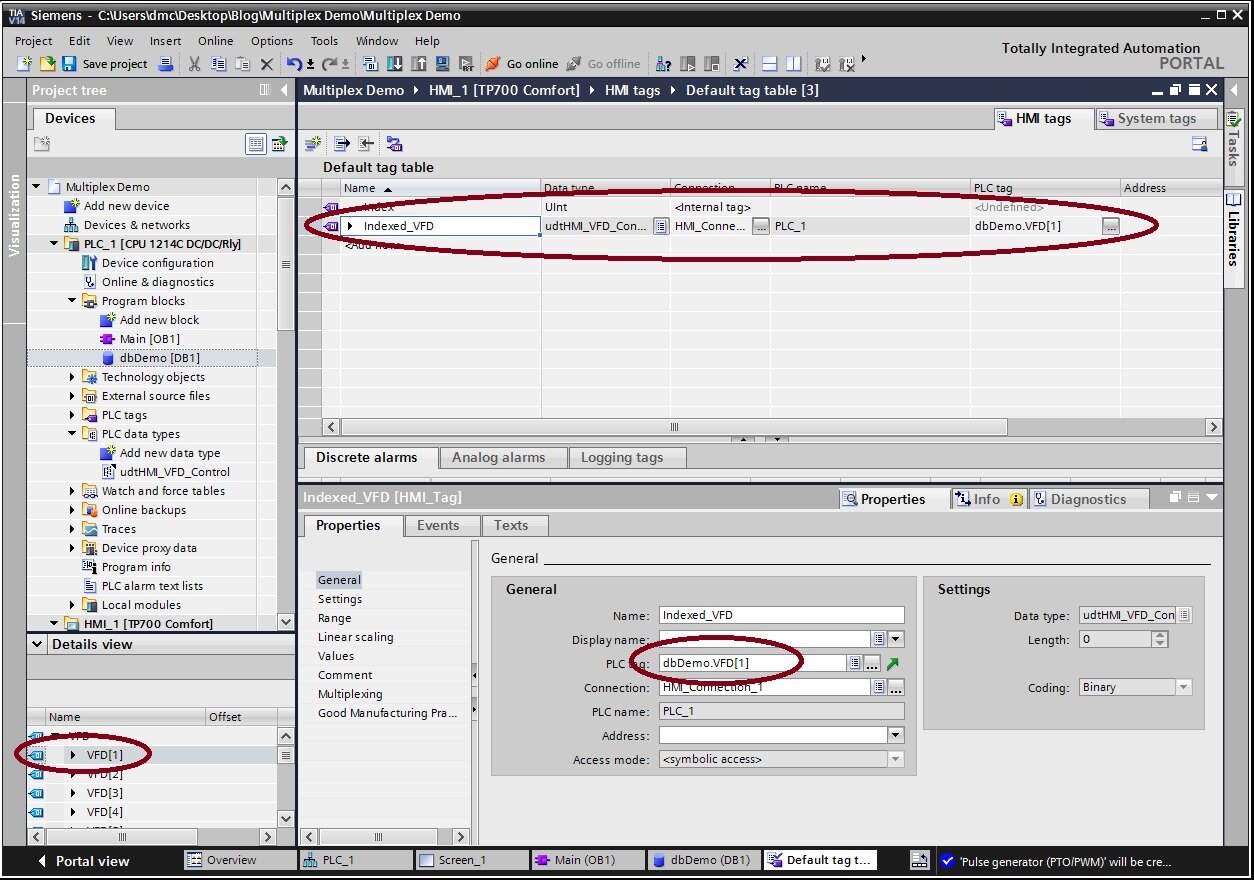Click the Cross-references icon in toolbar
The height and width of the screenshot is (880, 1254).
(x=740, y=64)
